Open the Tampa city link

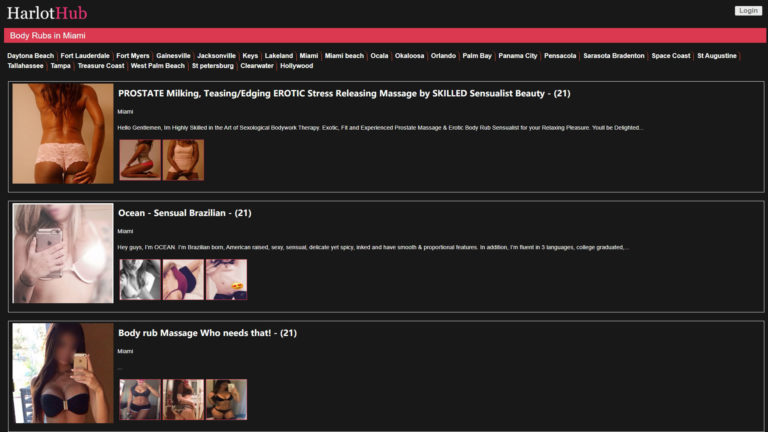(60, 66)
